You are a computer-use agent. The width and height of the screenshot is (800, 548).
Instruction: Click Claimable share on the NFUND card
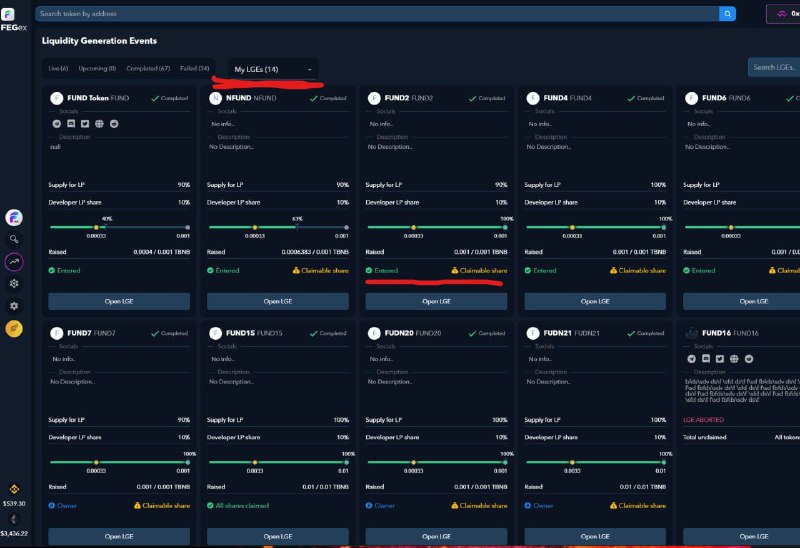(321, 270)
